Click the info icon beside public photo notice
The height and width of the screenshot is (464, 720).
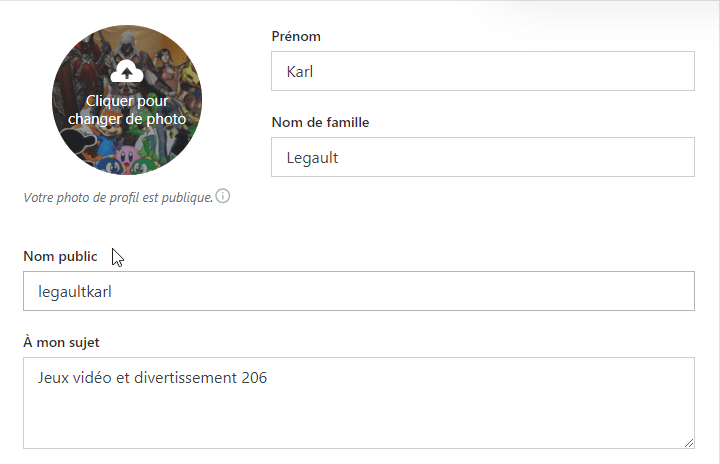tap(223, 196)
